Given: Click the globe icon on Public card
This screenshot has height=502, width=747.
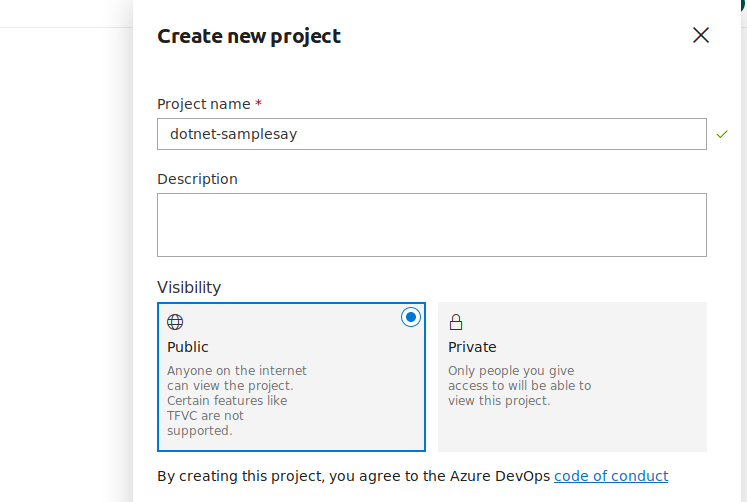Looking at the screenshot, I should click(x=175, y=322).
